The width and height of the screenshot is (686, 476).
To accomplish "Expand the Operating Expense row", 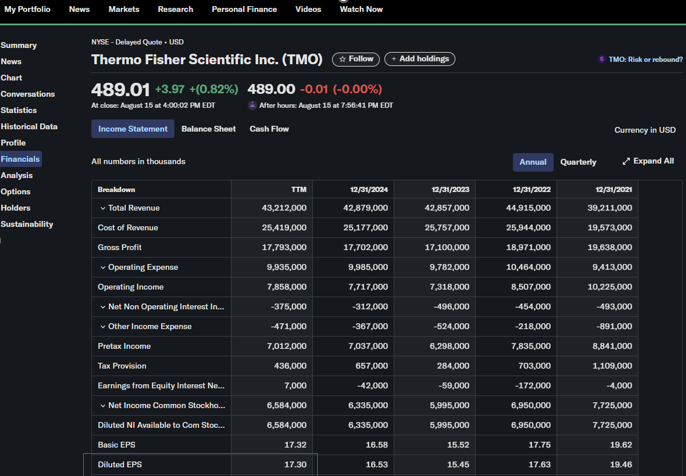I will click(103, 267).
